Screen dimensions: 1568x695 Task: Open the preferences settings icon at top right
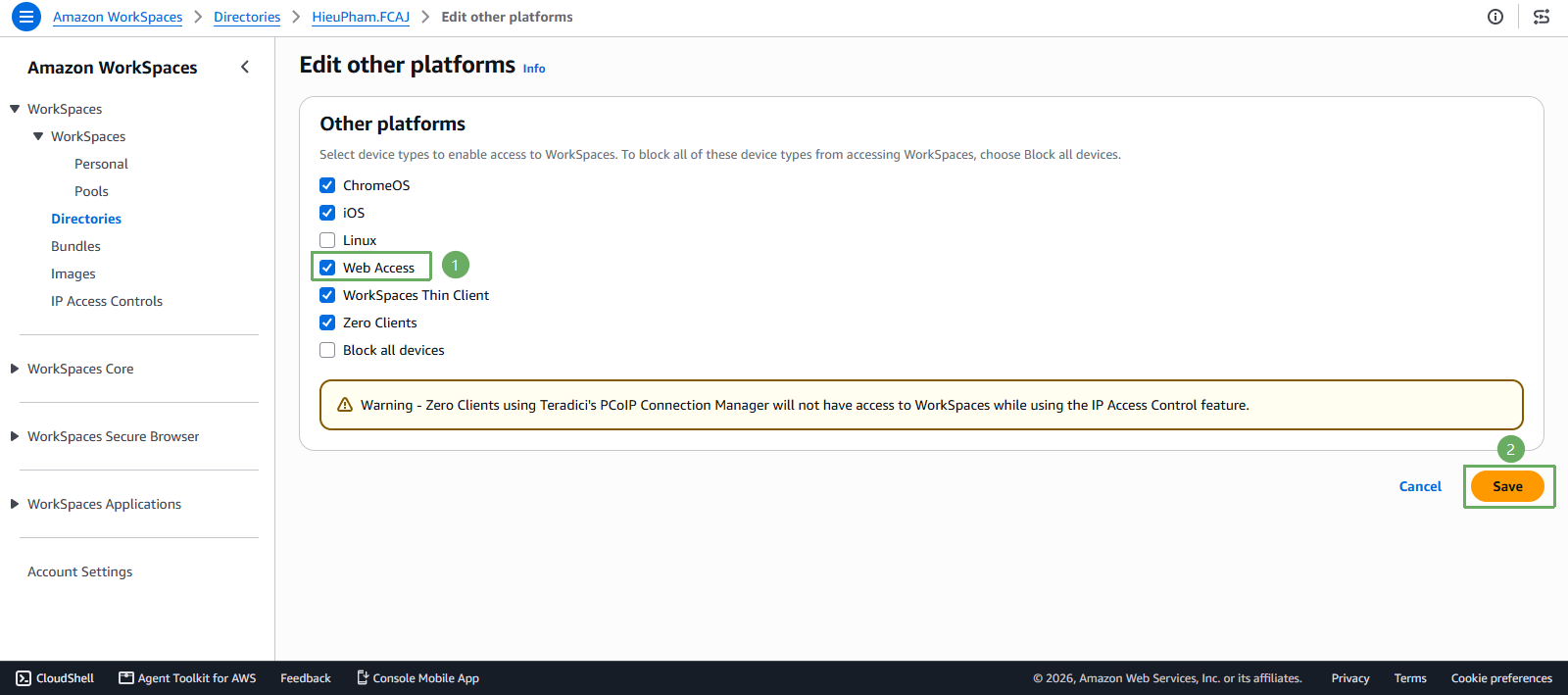pyautogui.click(x=1542, y=17)
